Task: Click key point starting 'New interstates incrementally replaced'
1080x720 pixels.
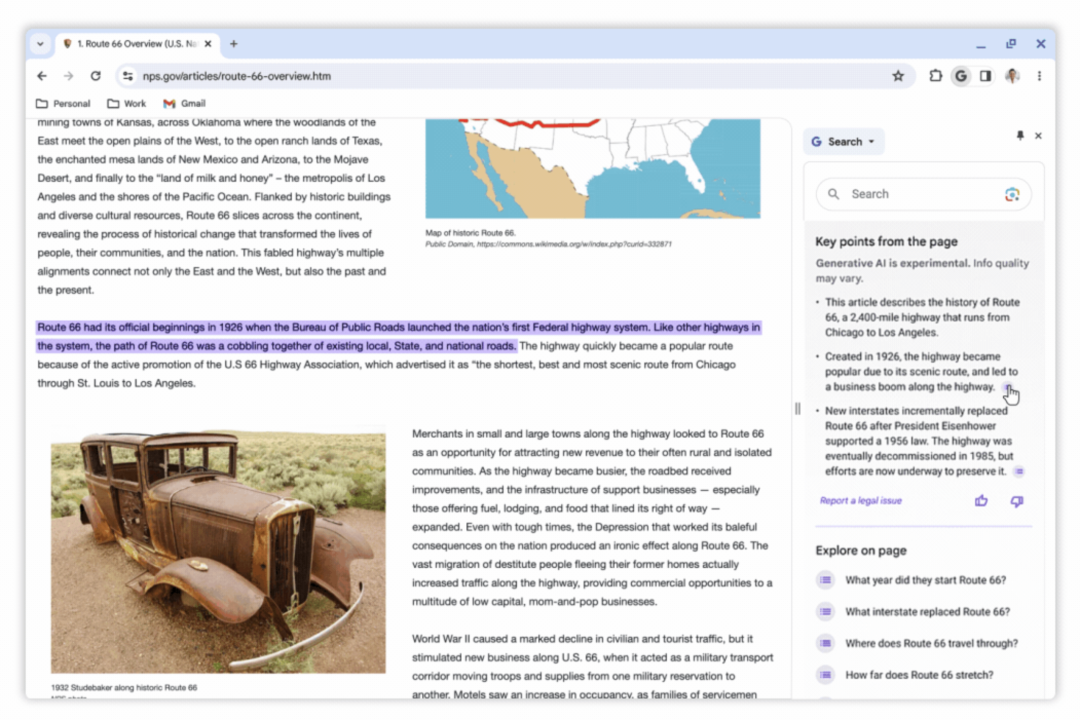Action: click(x=919, y=441)
